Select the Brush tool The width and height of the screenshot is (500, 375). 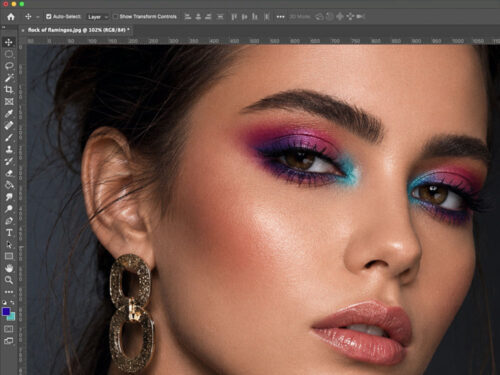click(x=9, y=137)
